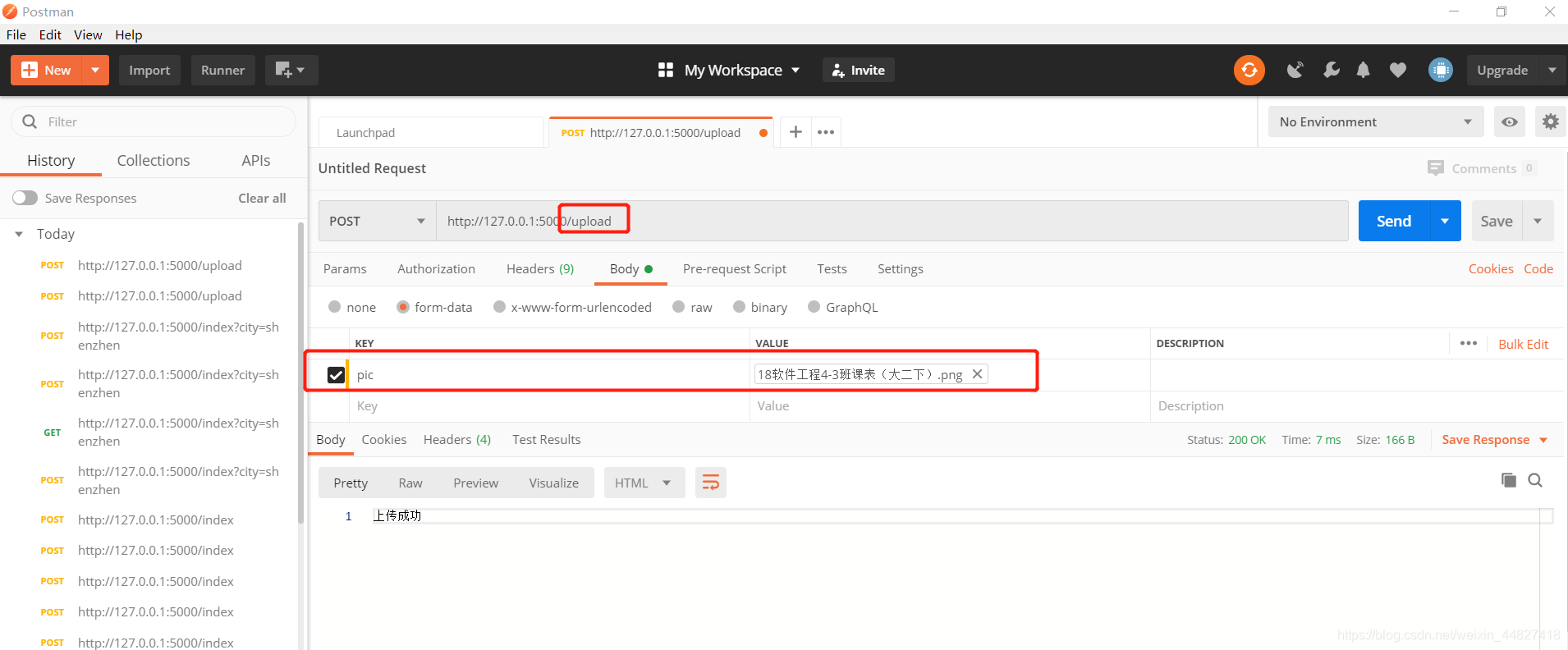Search response with magnifier icon
1568x650 pixels.
click(x=1535, y=480)
